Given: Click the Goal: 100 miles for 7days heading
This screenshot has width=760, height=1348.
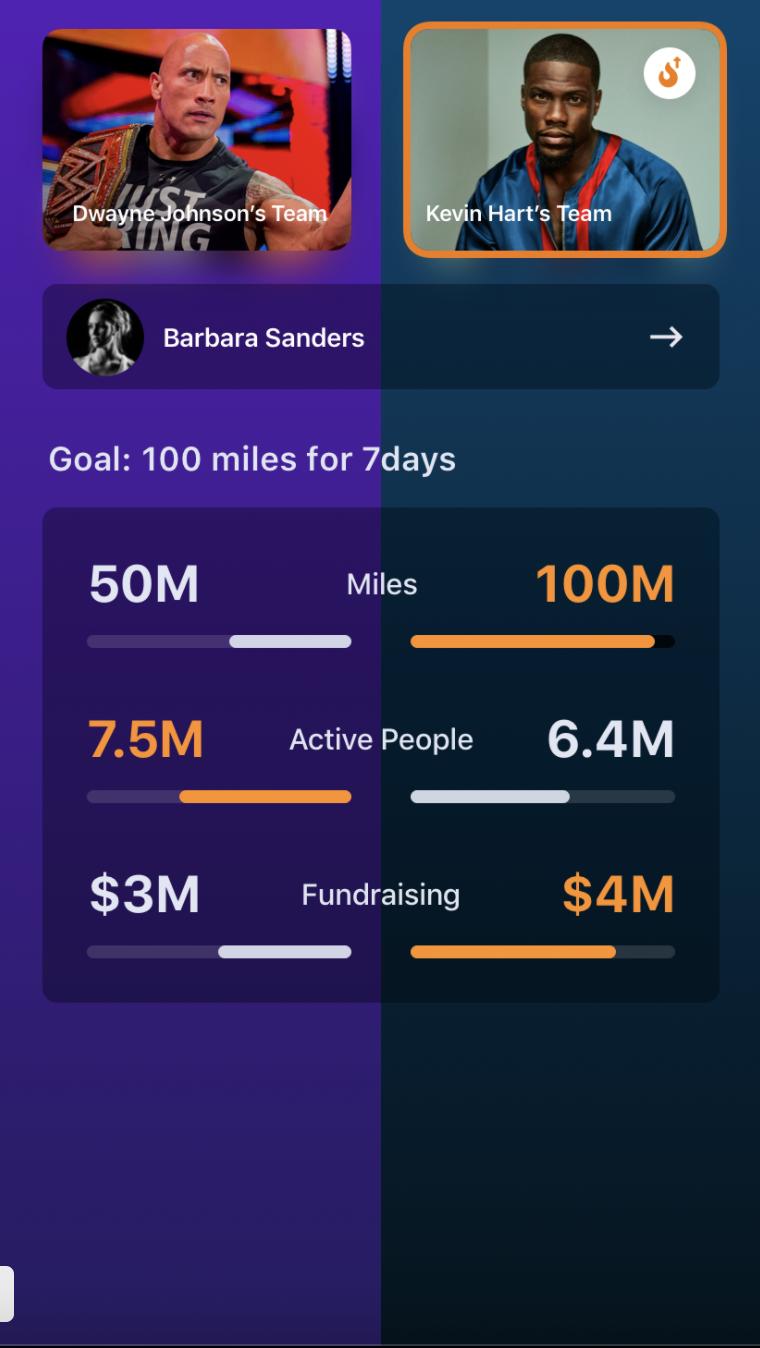Looking at the screenshot, I should pos(252,459).
